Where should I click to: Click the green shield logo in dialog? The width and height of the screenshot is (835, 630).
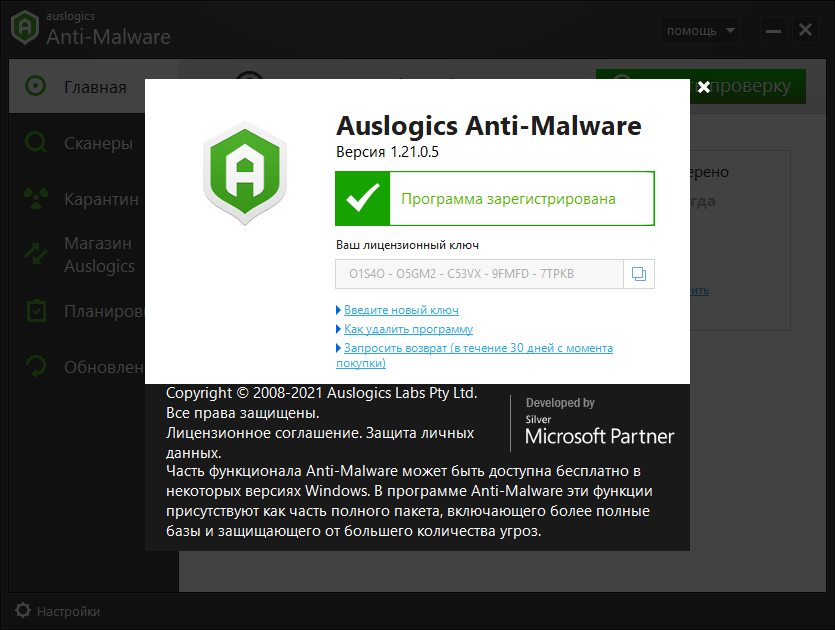click(x=245, y=174)
